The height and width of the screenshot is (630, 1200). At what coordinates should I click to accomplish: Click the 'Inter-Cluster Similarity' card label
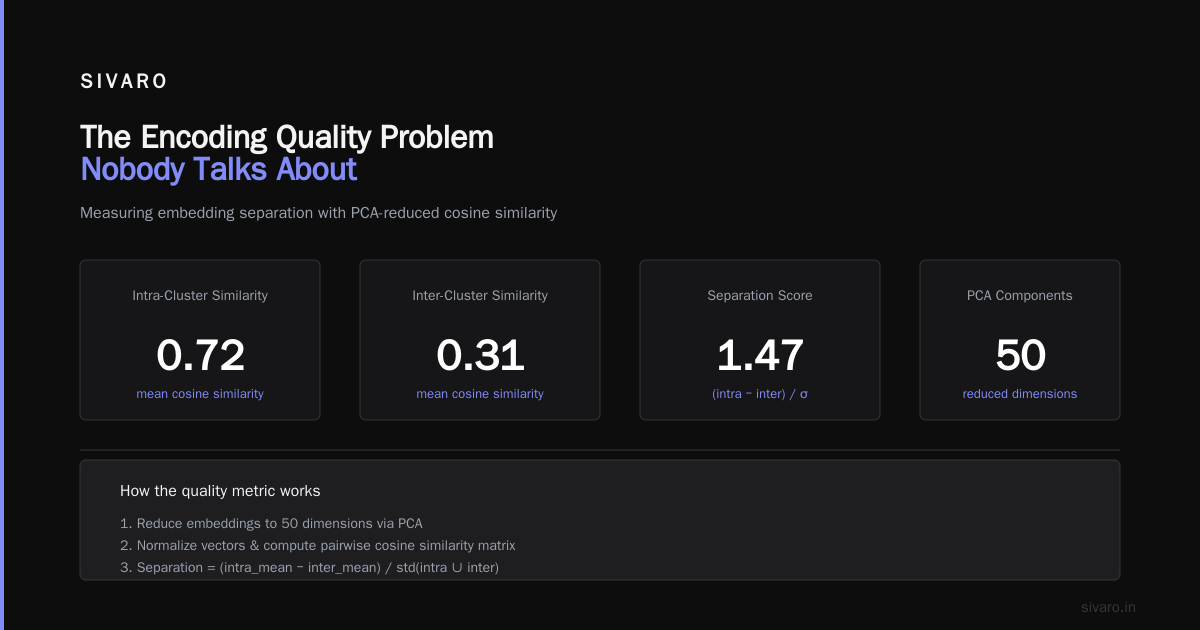coord(480,296)
